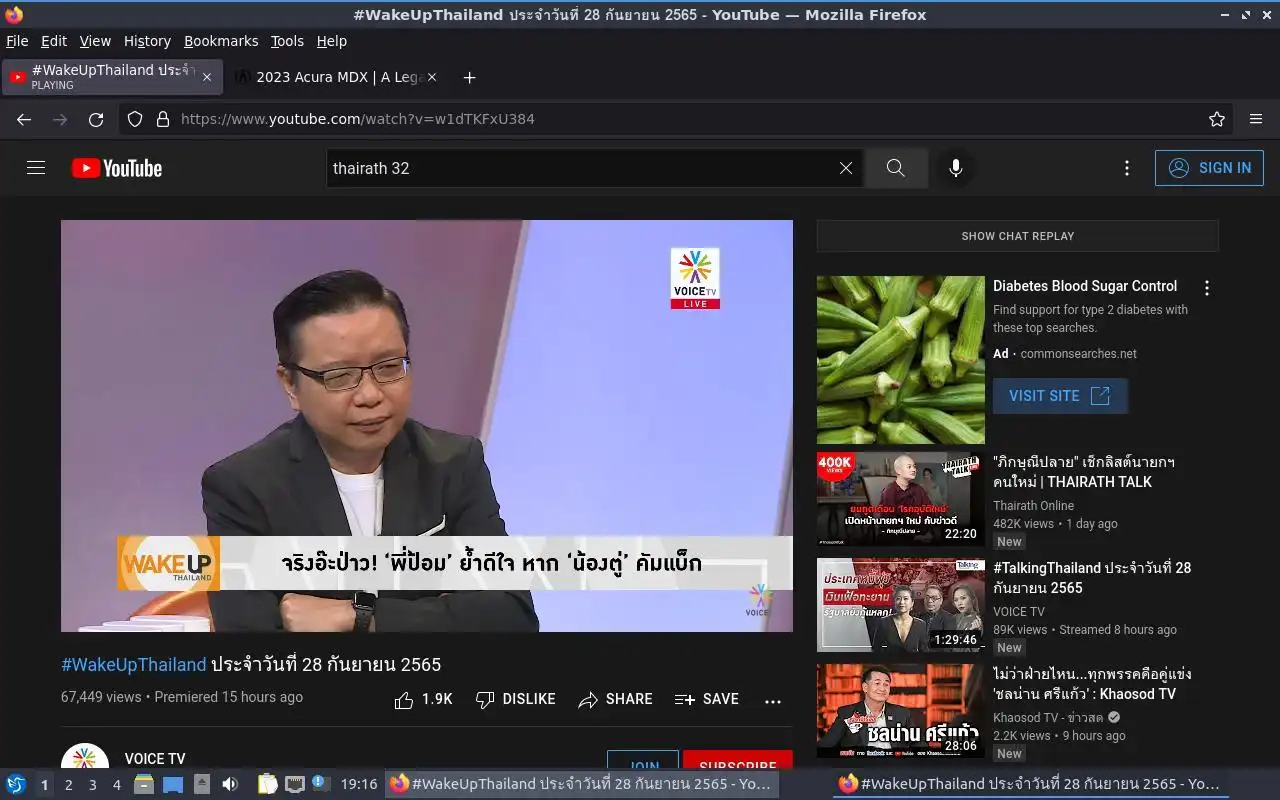This screenshot has height=800, width=1280.
Task: Open the Firefox application hamburger menu
Action: [x=1256, y=119]
